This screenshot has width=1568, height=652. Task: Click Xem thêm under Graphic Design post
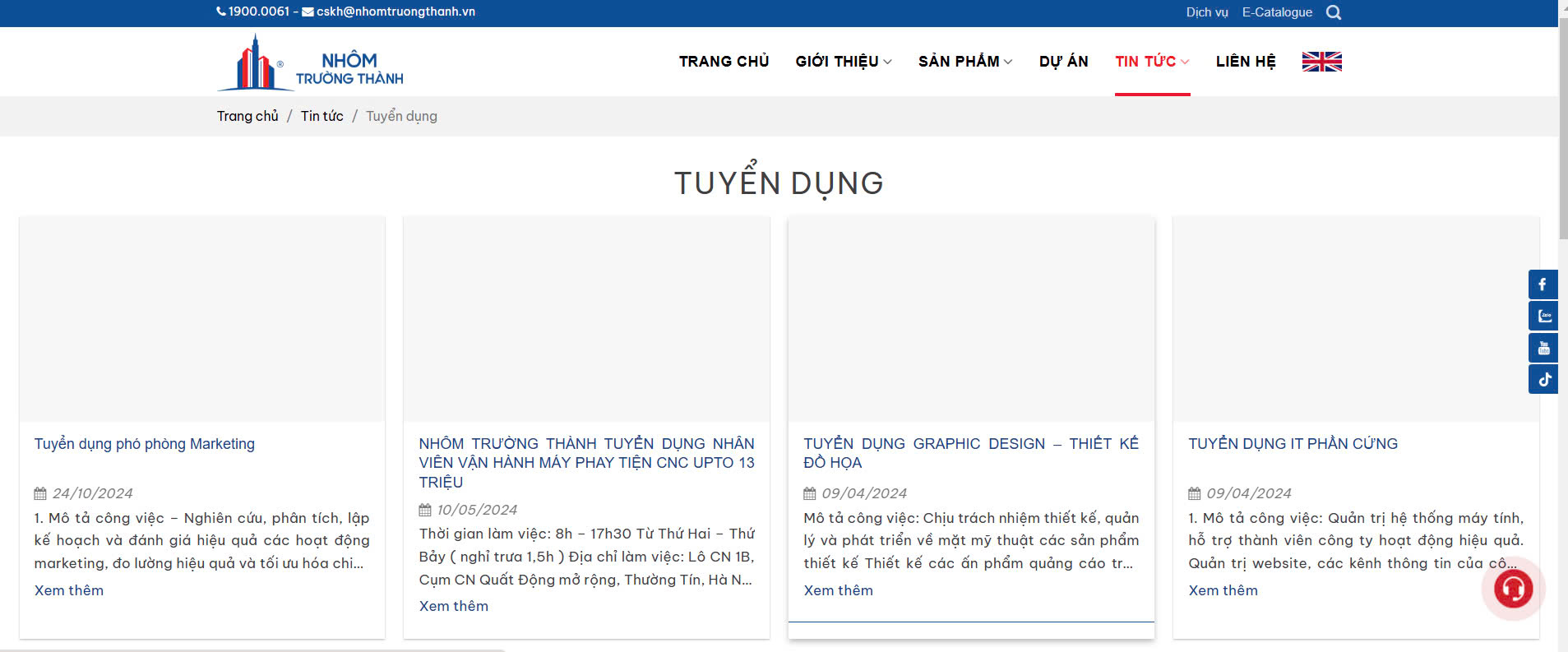click(x=839, y=590)
